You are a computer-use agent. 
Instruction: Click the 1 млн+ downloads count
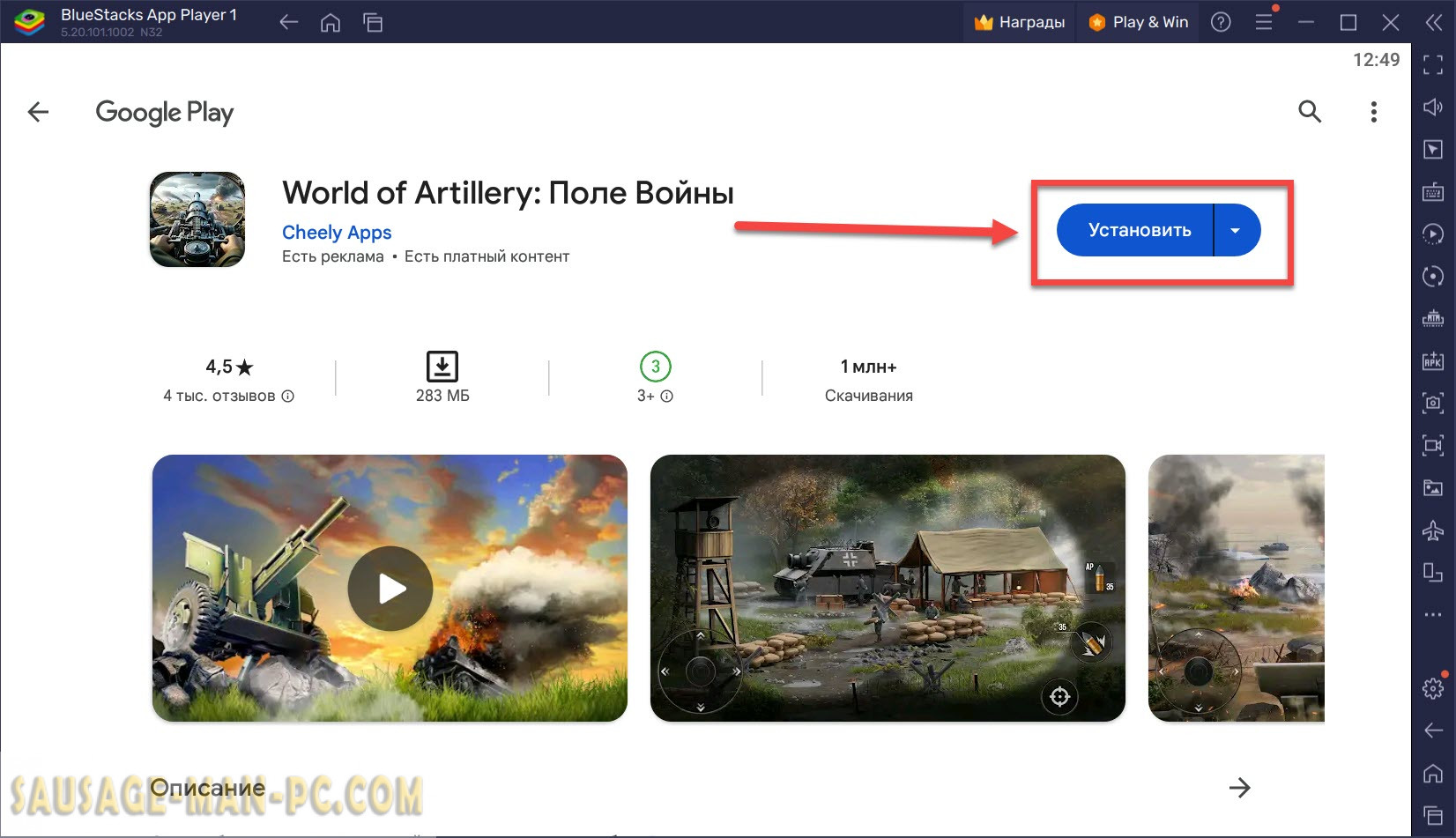(x=868, y=367)
